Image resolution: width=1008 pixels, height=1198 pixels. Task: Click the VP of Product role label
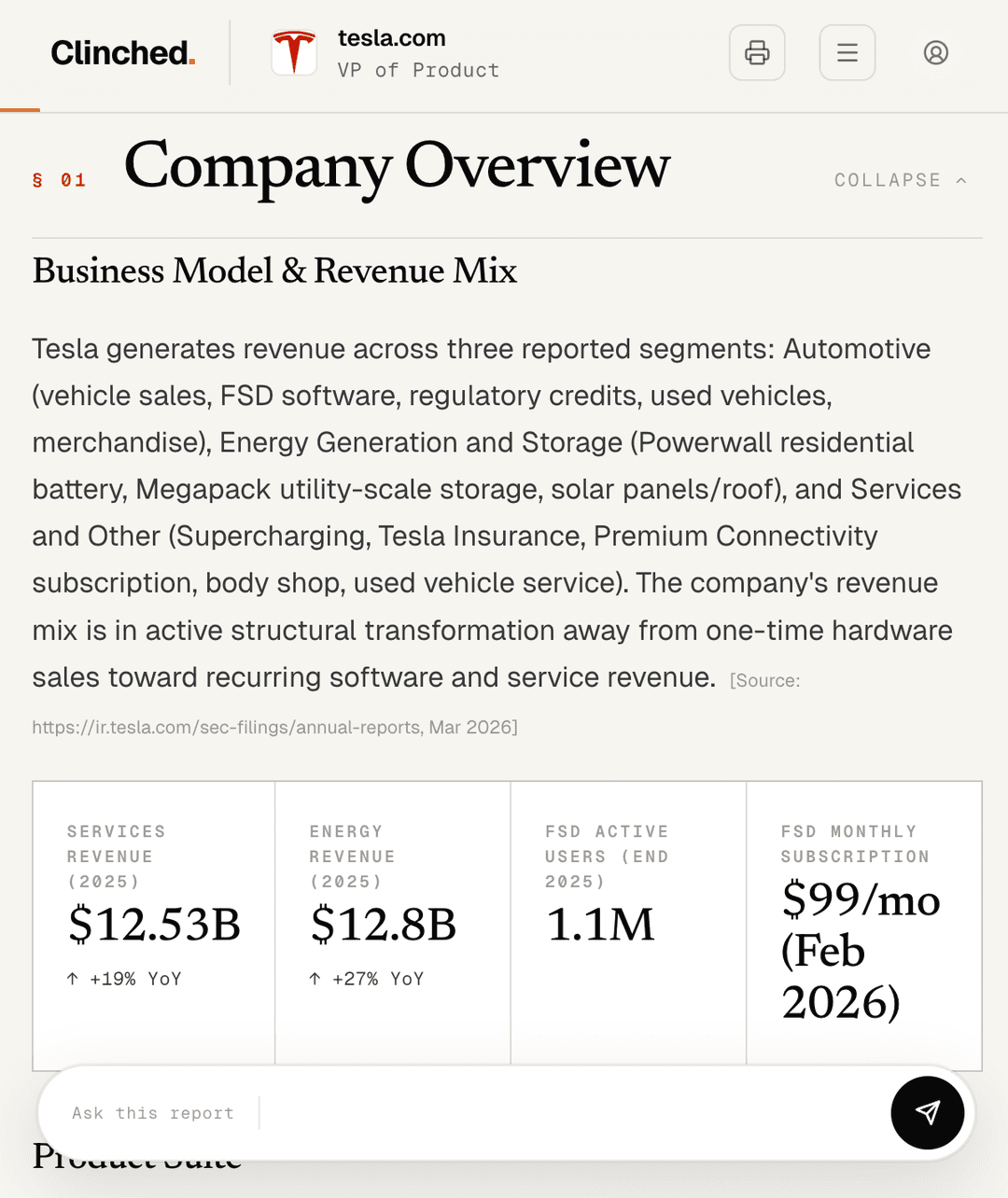click(x=418, y=70)
